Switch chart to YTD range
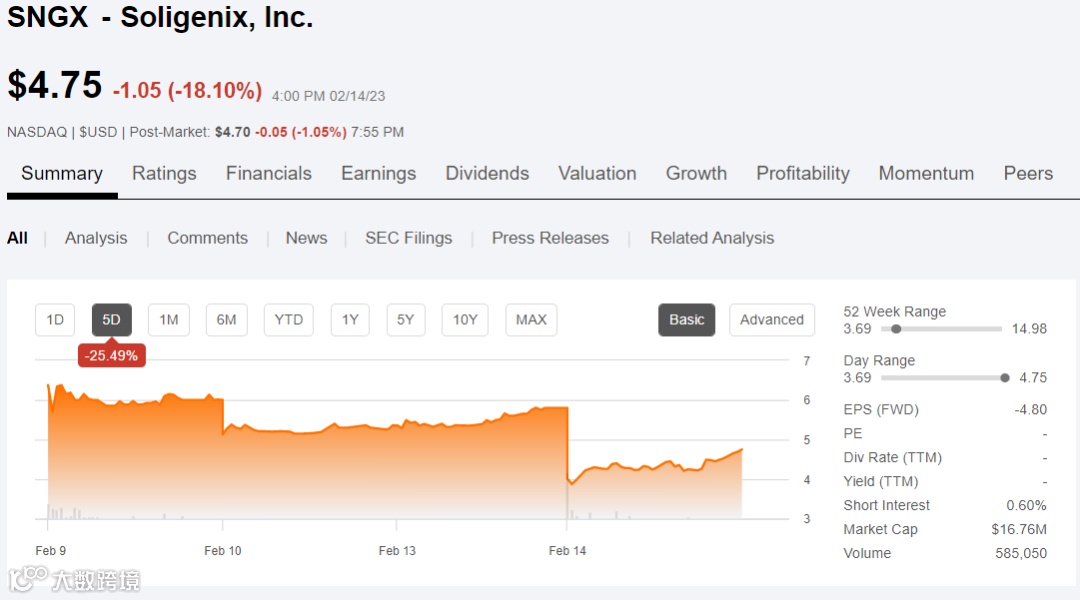 point(288,320)
